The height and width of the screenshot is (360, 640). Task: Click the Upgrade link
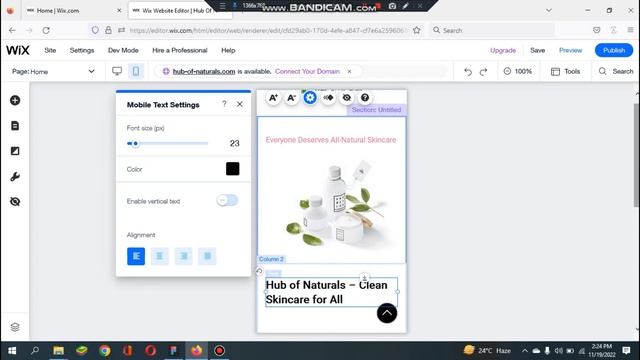pos(503,50)
